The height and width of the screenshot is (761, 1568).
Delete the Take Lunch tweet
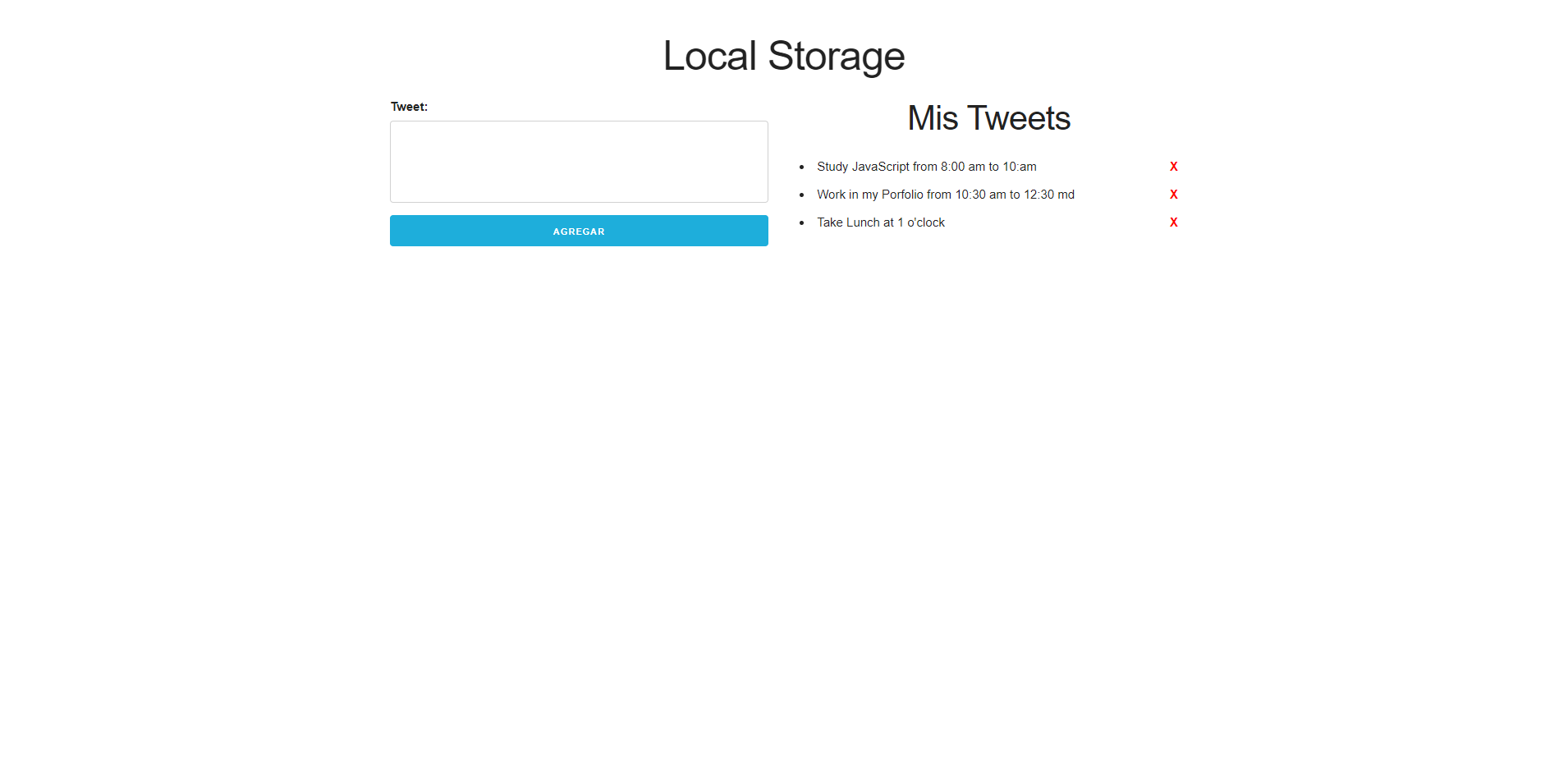pos(1173,222)
